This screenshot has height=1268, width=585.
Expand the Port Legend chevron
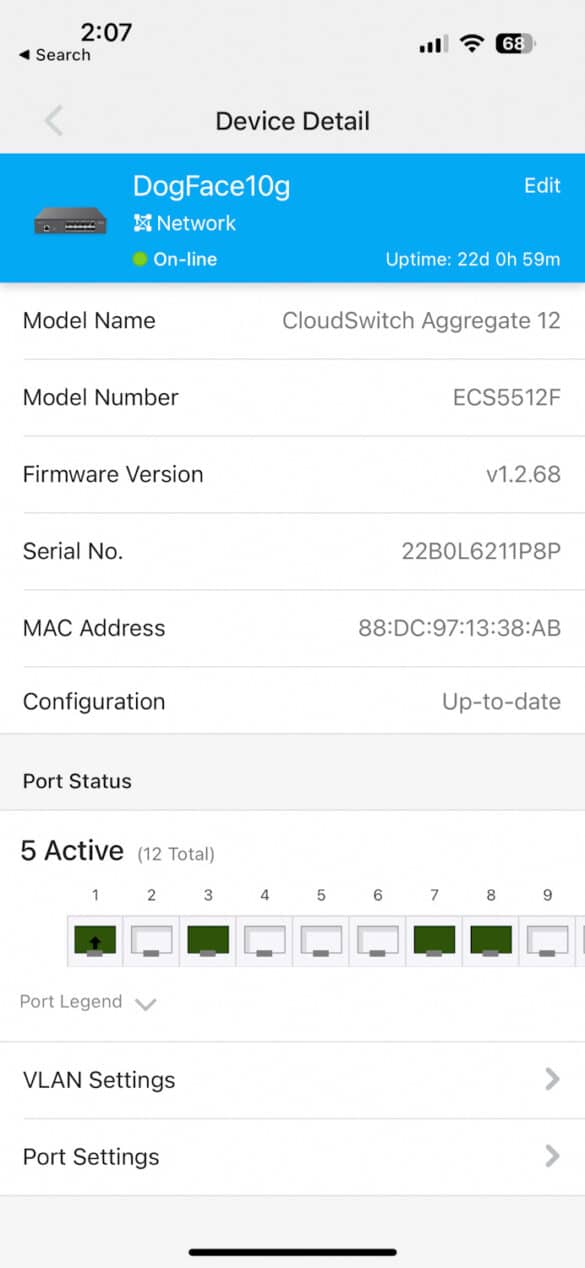click(146, 1004)
